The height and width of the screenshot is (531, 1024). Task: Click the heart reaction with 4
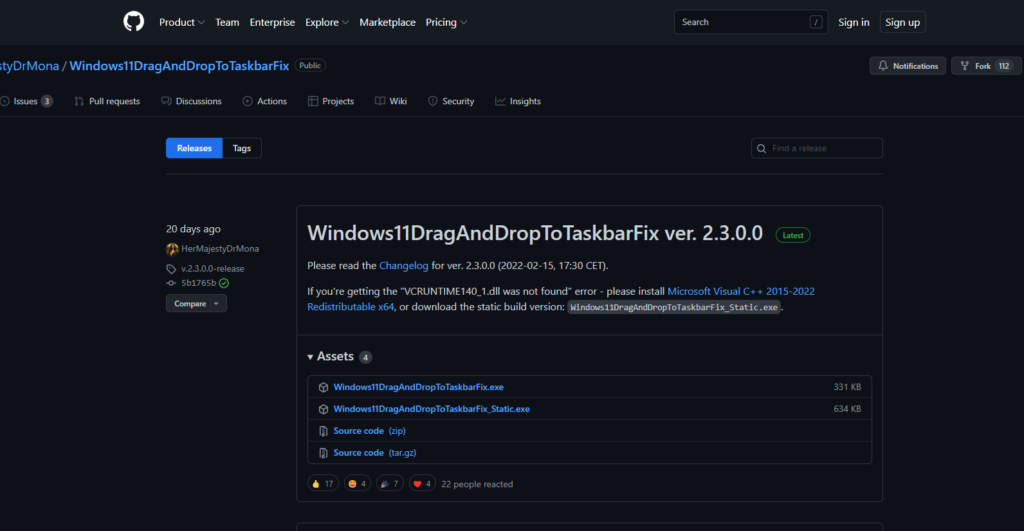422,484
